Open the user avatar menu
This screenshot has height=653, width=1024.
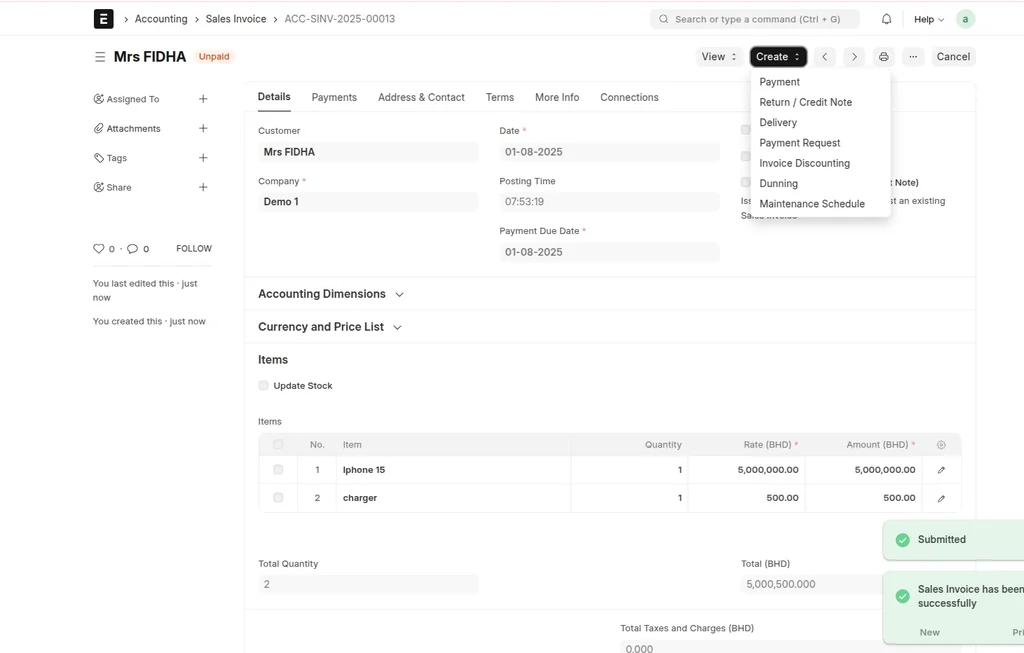tap(965, 19)
